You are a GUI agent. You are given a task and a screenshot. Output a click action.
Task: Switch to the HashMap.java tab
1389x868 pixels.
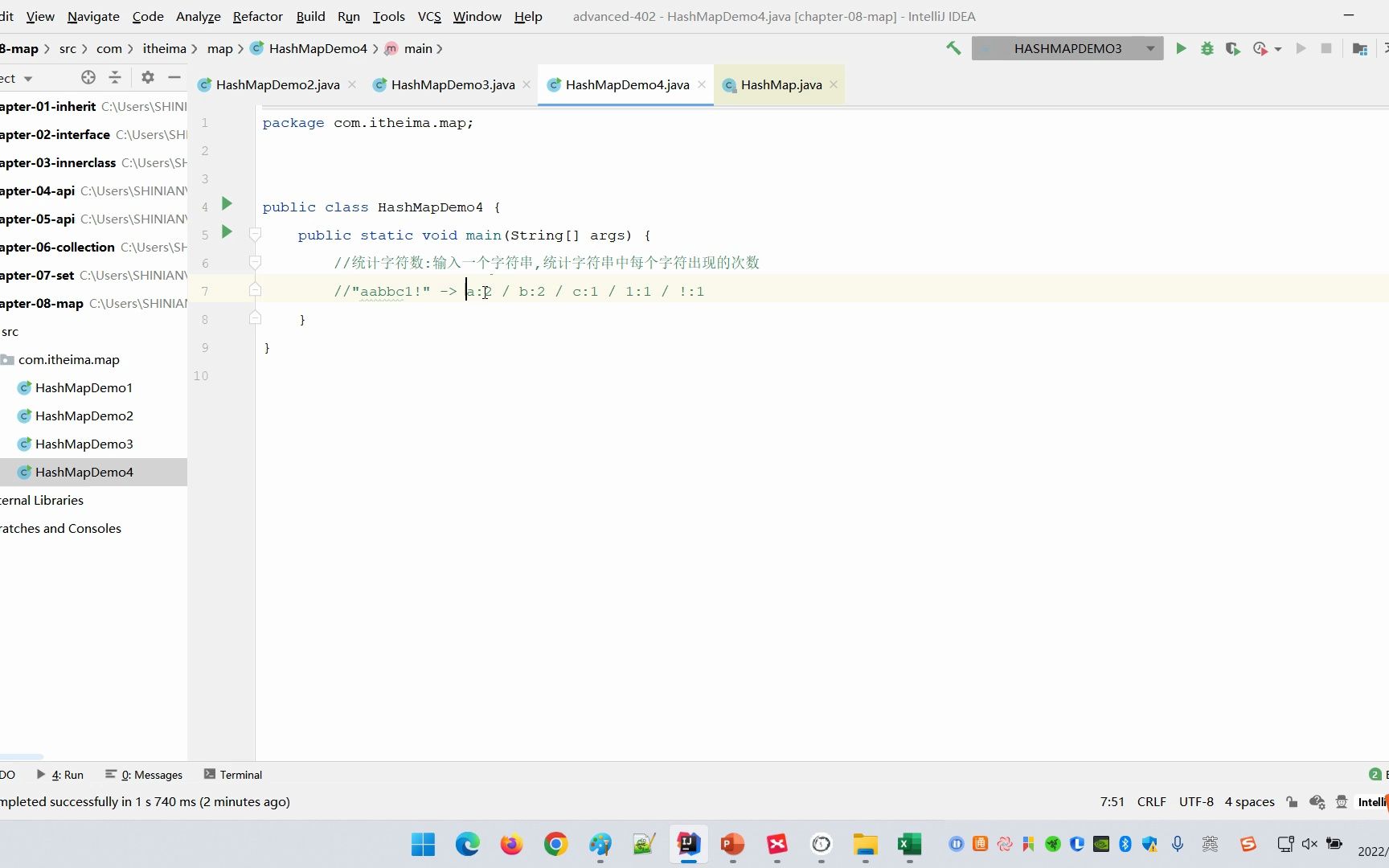(781, 84)
